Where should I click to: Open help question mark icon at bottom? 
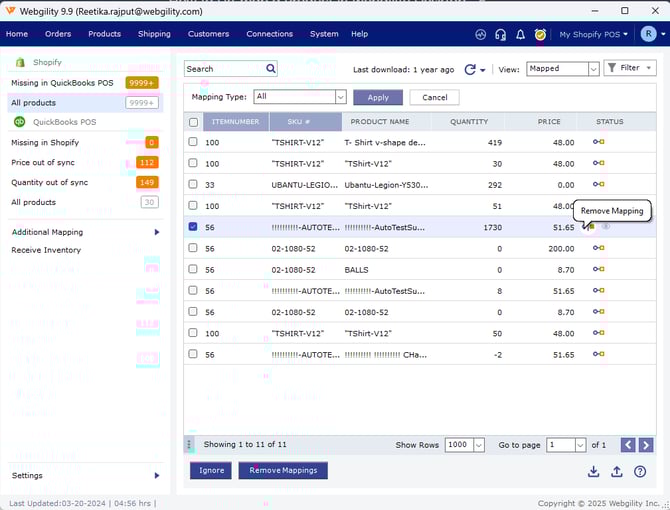(640, 471)
